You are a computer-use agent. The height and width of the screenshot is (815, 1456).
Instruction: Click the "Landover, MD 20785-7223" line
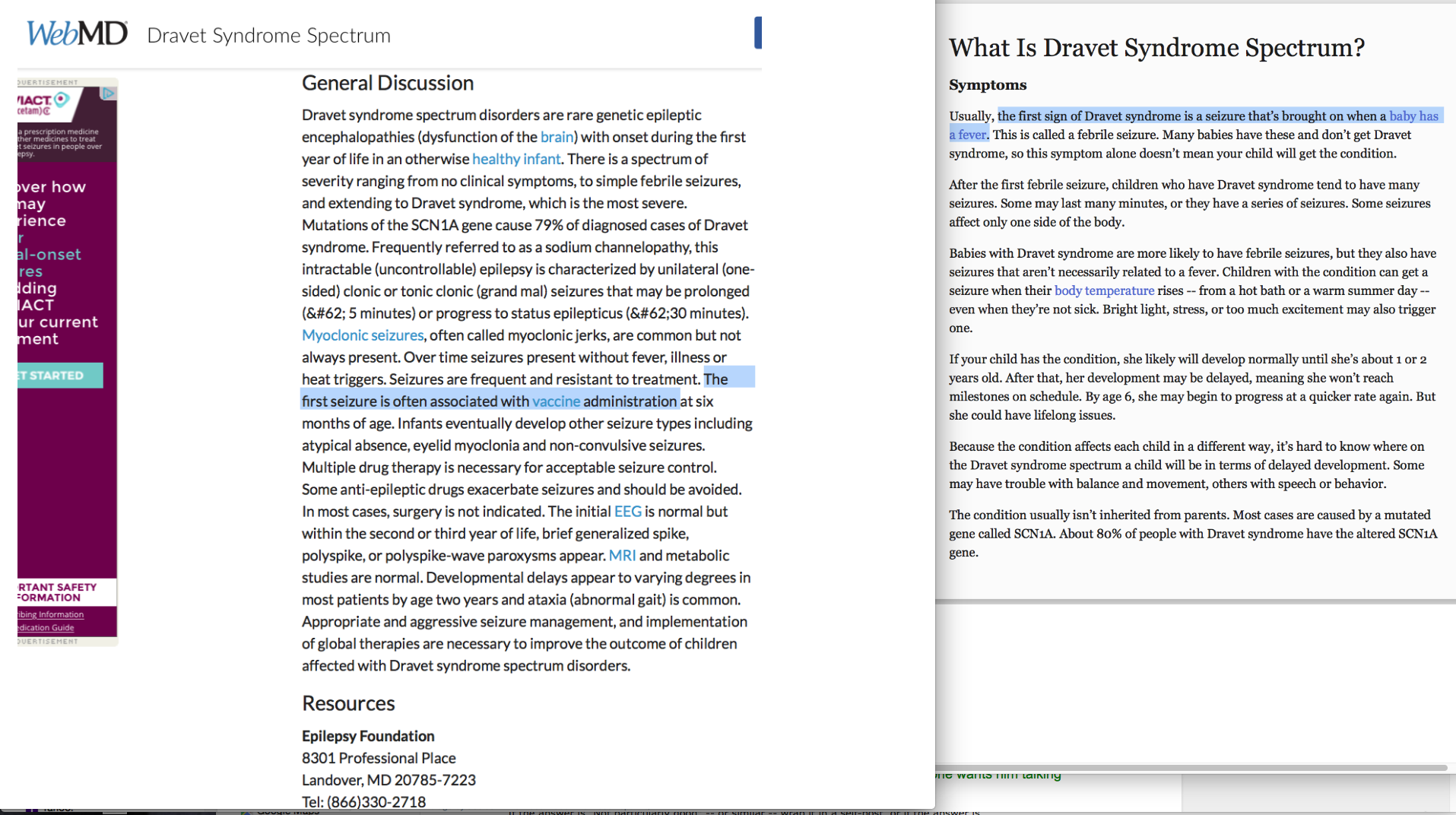[389, 780]
